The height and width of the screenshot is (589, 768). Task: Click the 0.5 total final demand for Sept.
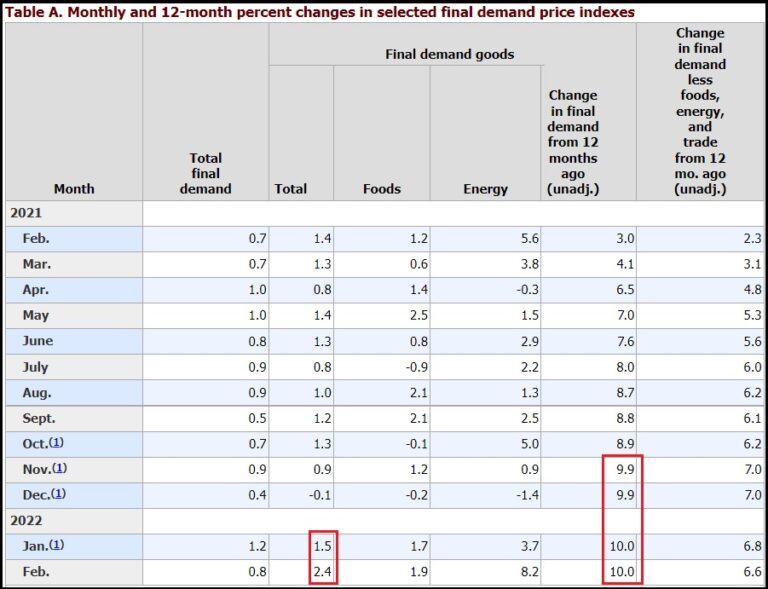(x=258, y=418)
